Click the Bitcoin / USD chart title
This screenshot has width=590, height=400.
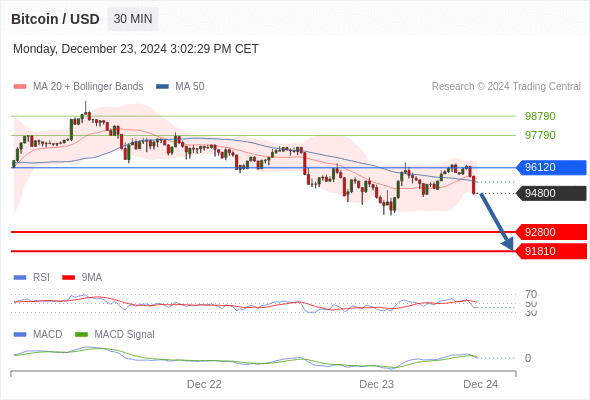tap(55, 19)
